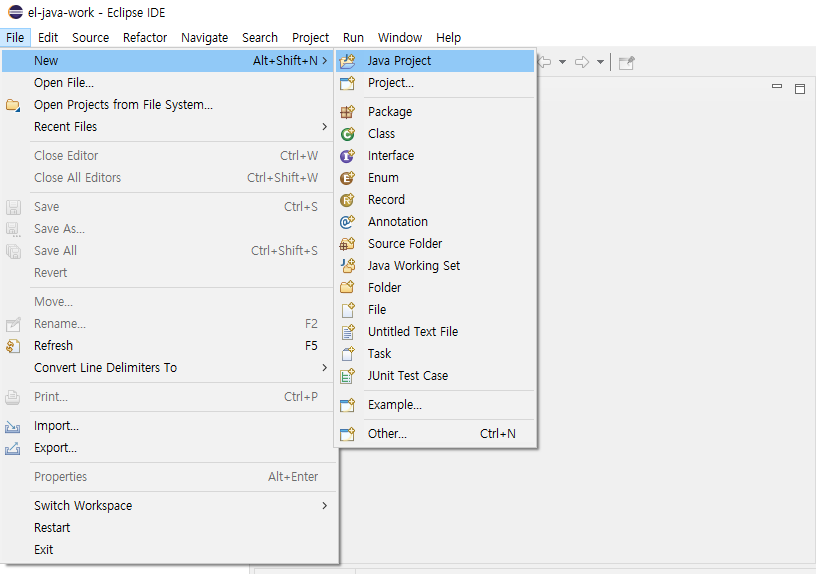Image resolution: width=816 pixels, height=574 pixels.
Task: Choose Class from New submenu
Action: [435, 134]
